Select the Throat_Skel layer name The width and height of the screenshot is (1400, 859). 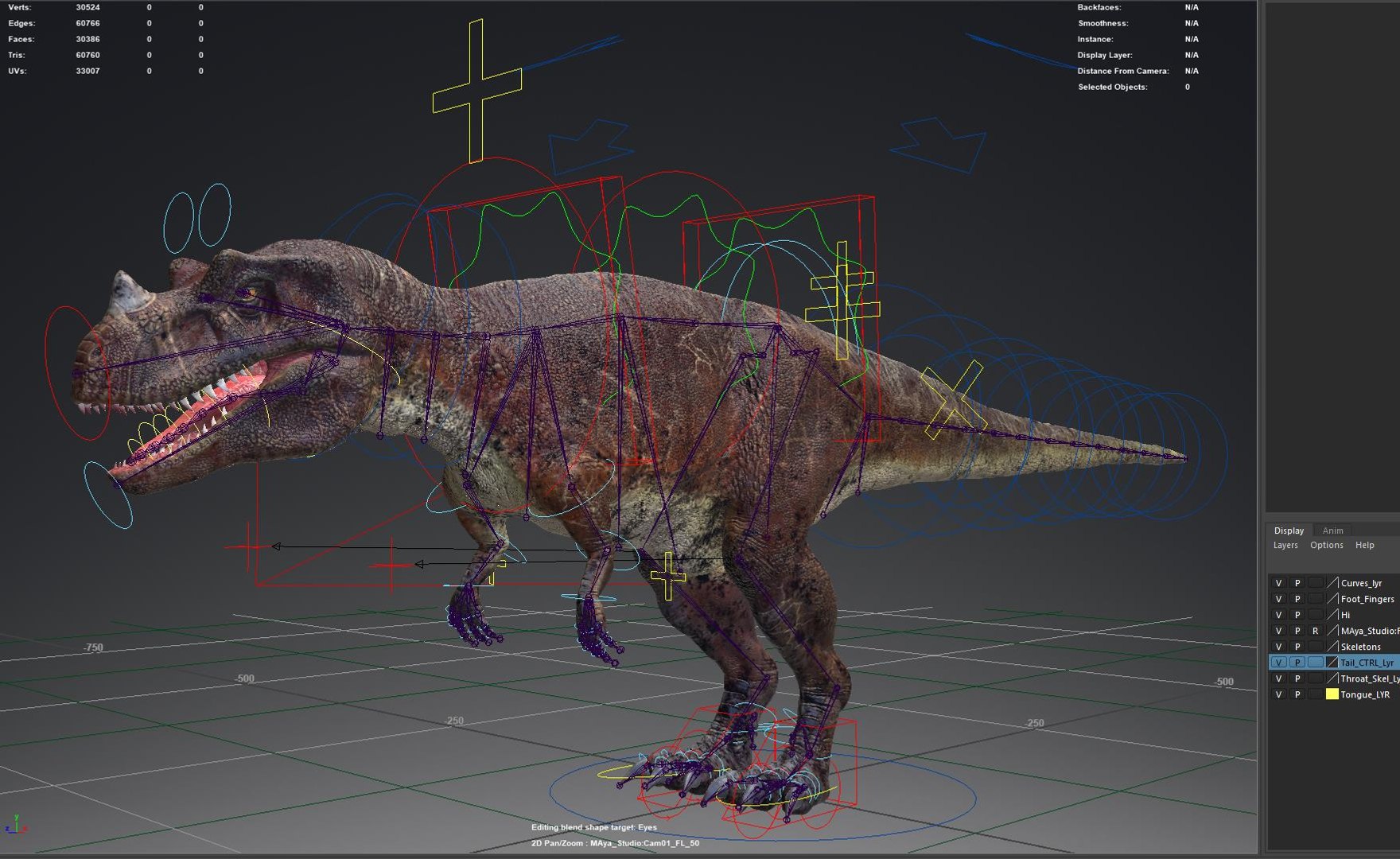tap(1370, 678)
